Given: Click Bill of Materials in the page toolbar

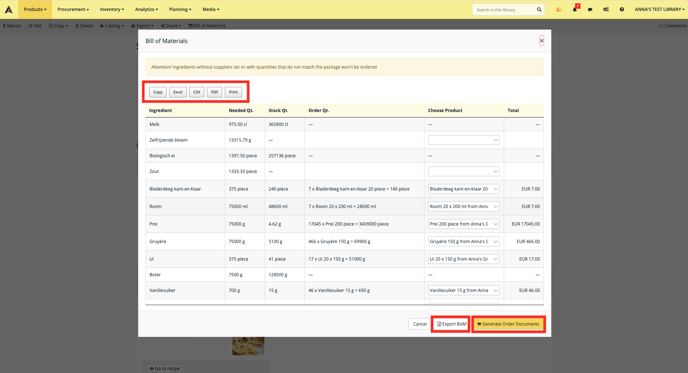Looking at the screenshot, I should click(207, 26).
